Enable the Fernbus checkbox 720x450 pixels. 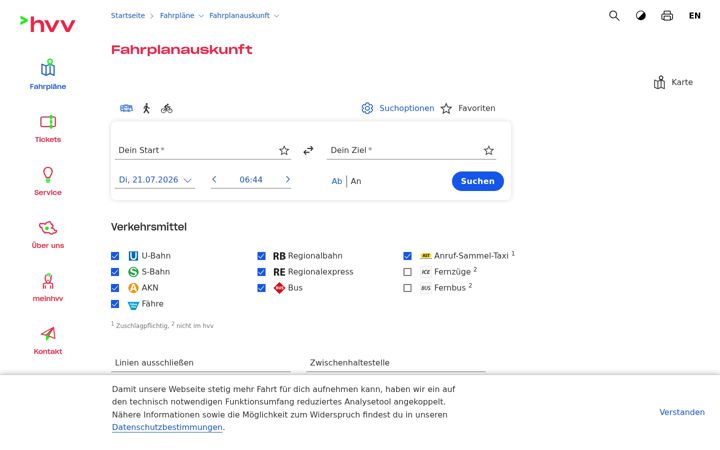tap(407, 288)
